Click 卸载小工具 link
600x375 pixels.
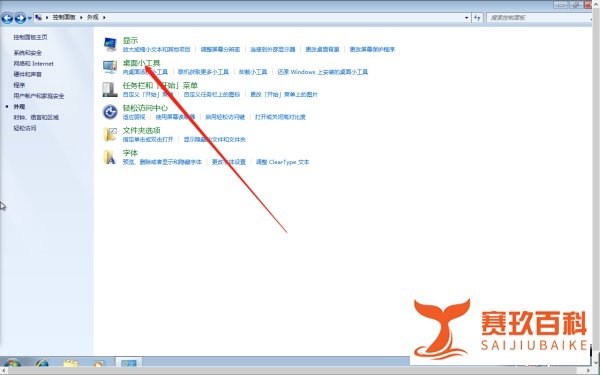click(253, 72)
